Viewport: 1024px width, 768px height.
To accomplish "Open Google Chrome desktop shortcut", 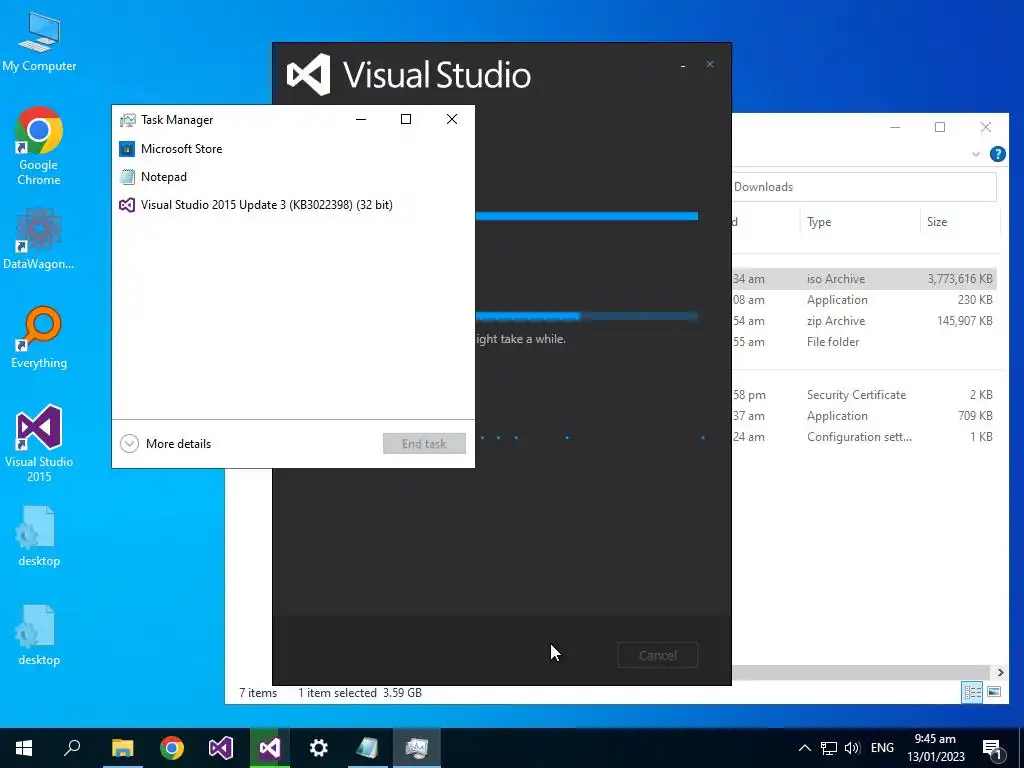I will tap(39, 146).
